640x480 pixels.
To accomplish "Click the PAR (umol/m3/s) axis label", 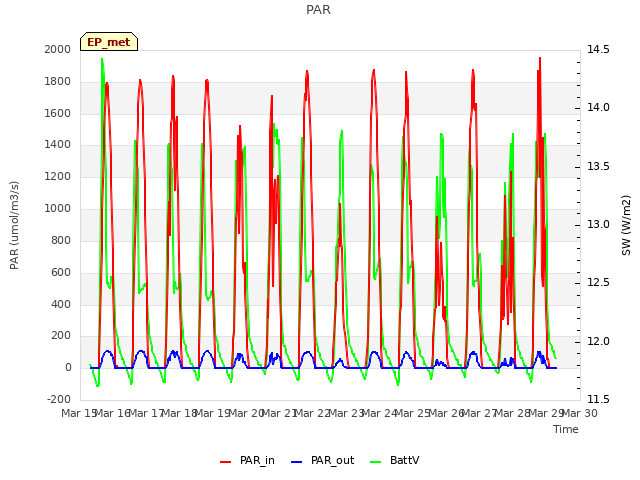I will click(x=14, y=225).
